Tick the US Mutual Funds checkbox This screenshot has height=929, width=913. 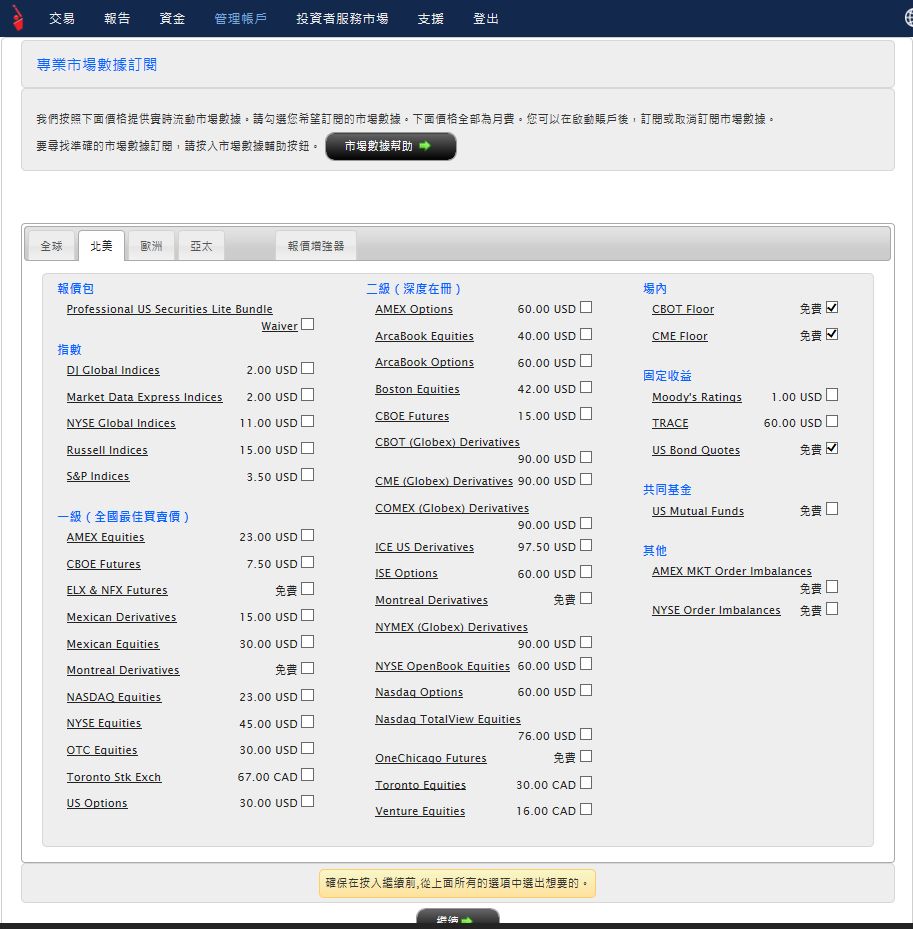point(832,509)
